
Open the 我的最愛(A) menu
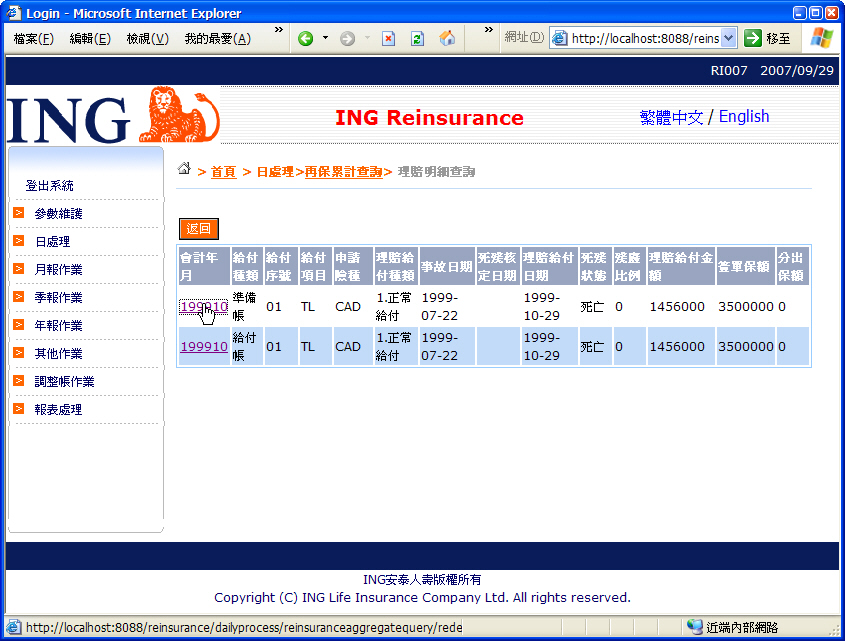[x=218, y=39]
